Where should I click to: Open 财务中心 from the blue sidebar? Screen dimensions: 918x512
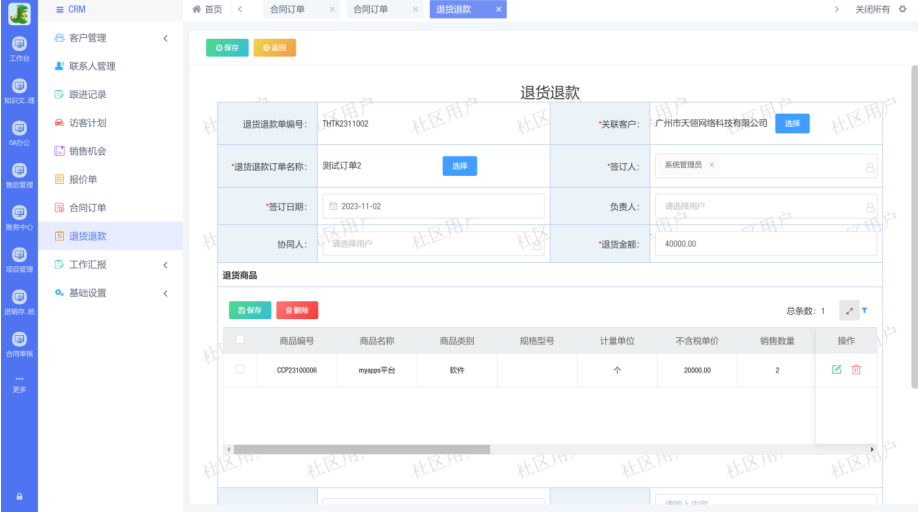pos(19,217)
